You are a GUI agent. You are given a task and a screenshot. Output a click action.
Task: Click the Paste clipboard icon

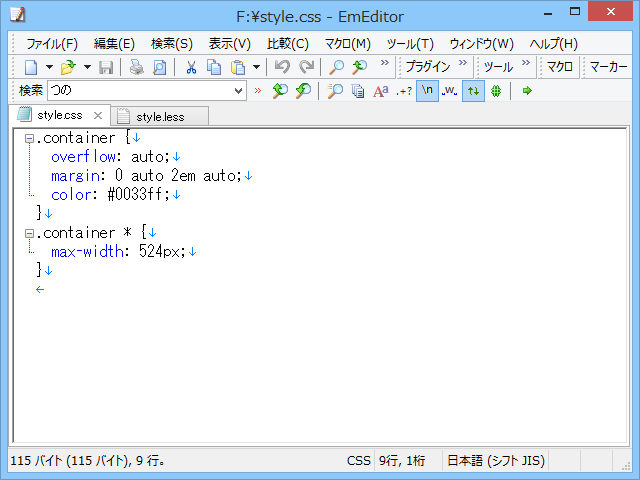[x=238, y=67]
